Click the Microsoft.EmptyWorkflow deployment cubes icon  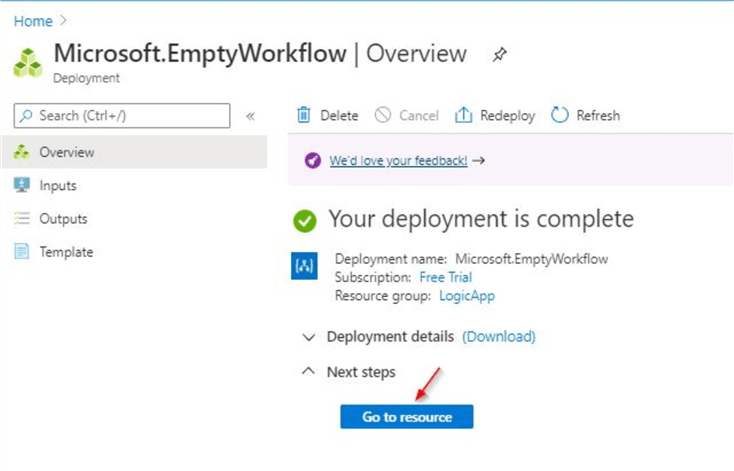[28, 63]
